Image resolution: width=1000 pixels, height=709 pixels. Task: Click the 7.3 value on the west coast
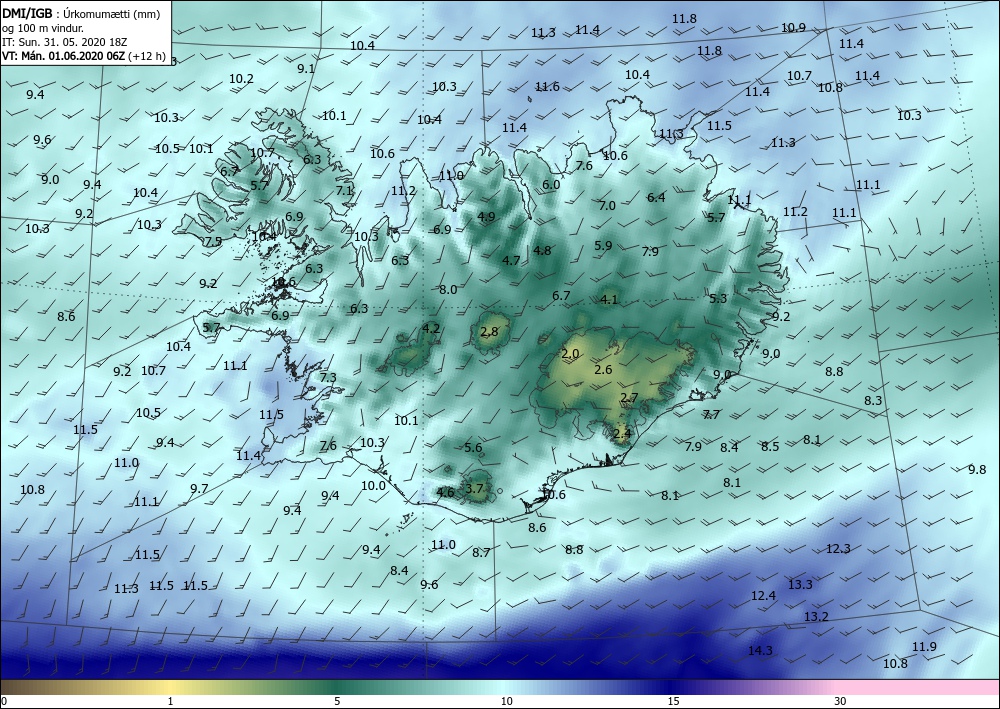click(328, 377)
